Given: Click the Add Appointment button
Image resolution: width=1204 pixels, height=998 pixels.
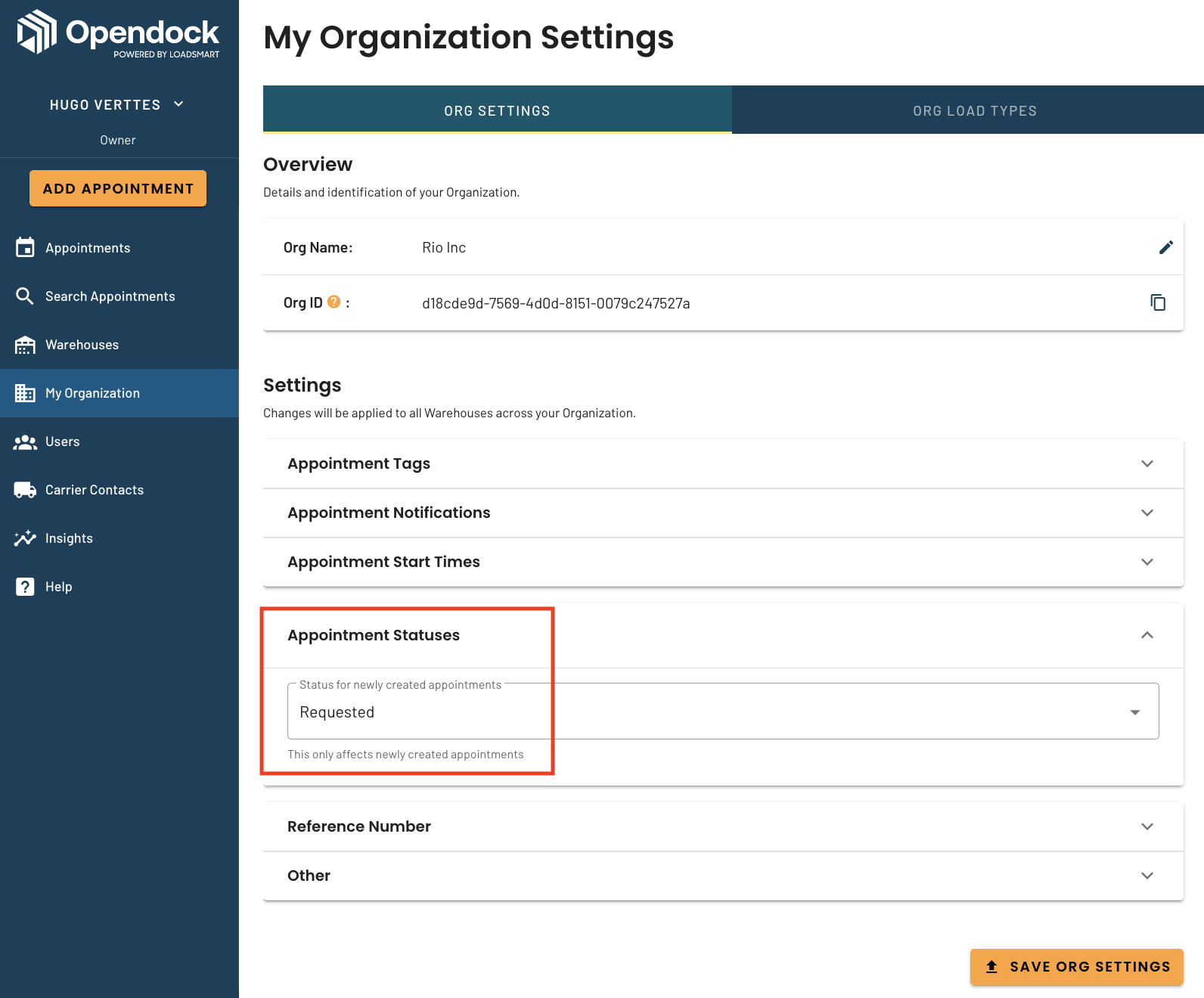Looking at the screenshot, I should [x=118, y=188].
